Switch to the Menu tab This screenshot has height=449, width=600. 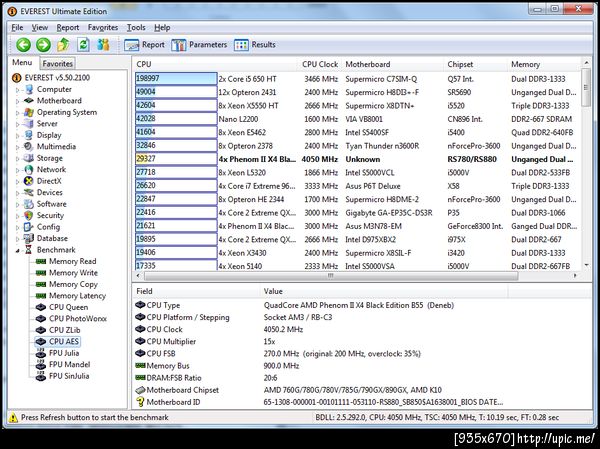[x=22, y=63]
